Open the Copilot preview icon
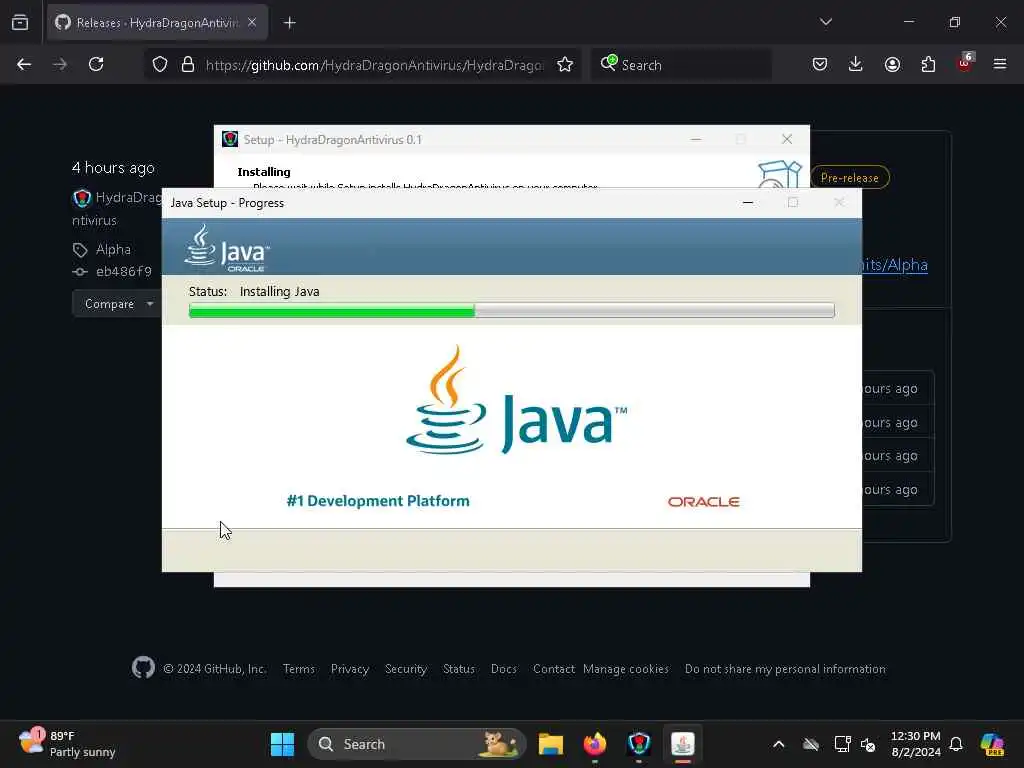Screen dimensions: 1024x768 pyautogui.click(x=992, y=744)
